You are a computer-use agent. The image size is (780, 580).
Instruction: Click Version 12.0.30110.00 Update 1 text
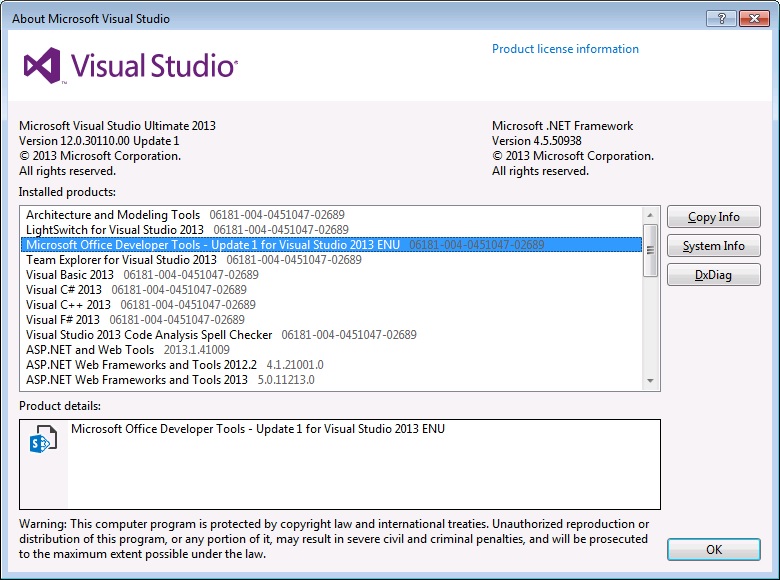99,141
